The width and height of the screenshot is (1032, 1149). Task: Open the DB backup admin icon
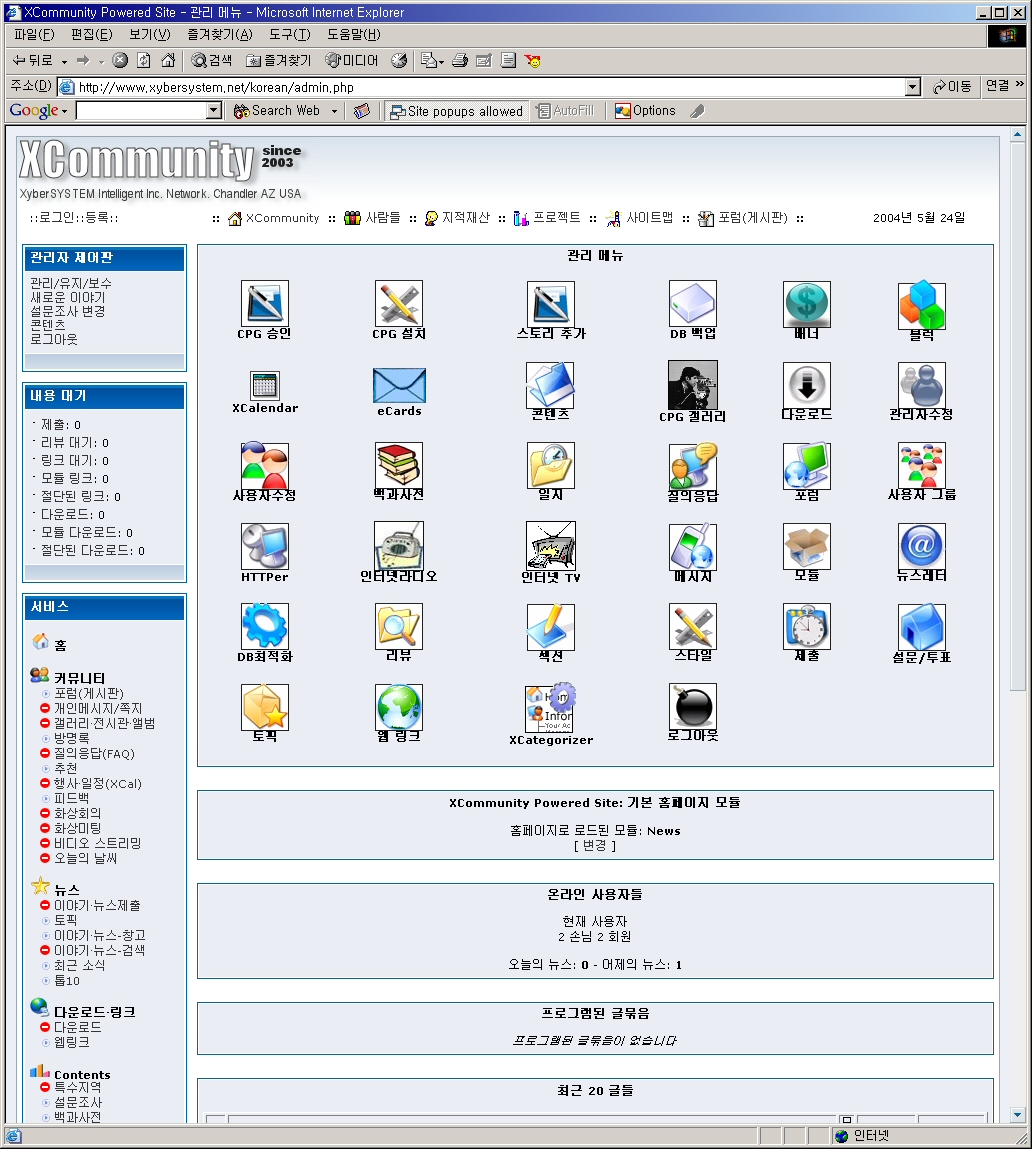point(692,304)
